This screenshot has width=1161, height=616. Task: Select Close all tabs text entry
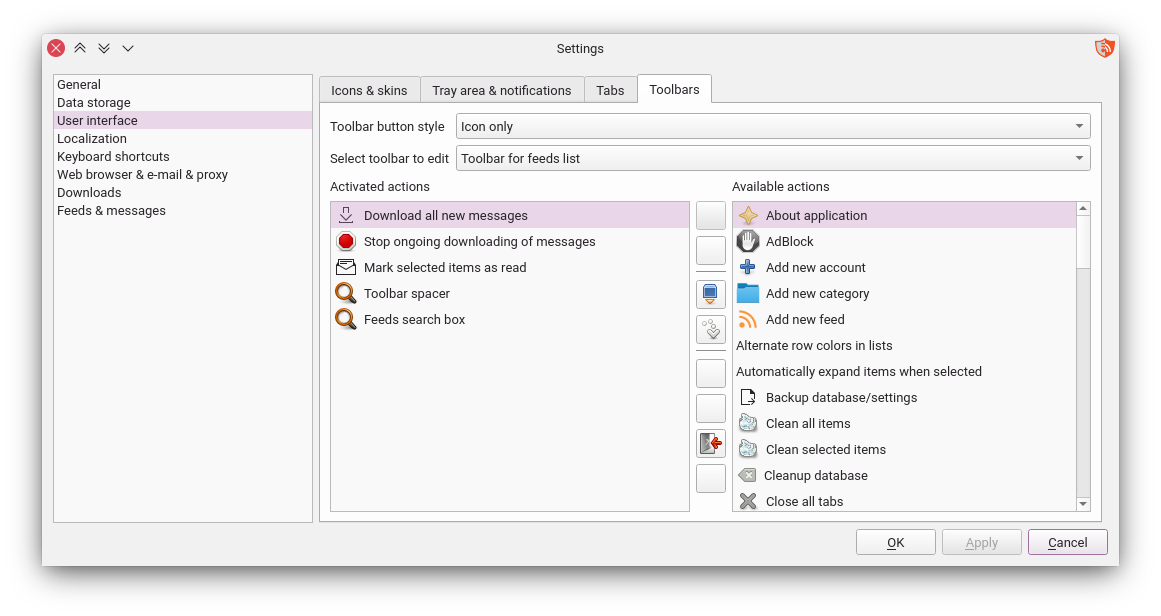[x=804, y=501]
